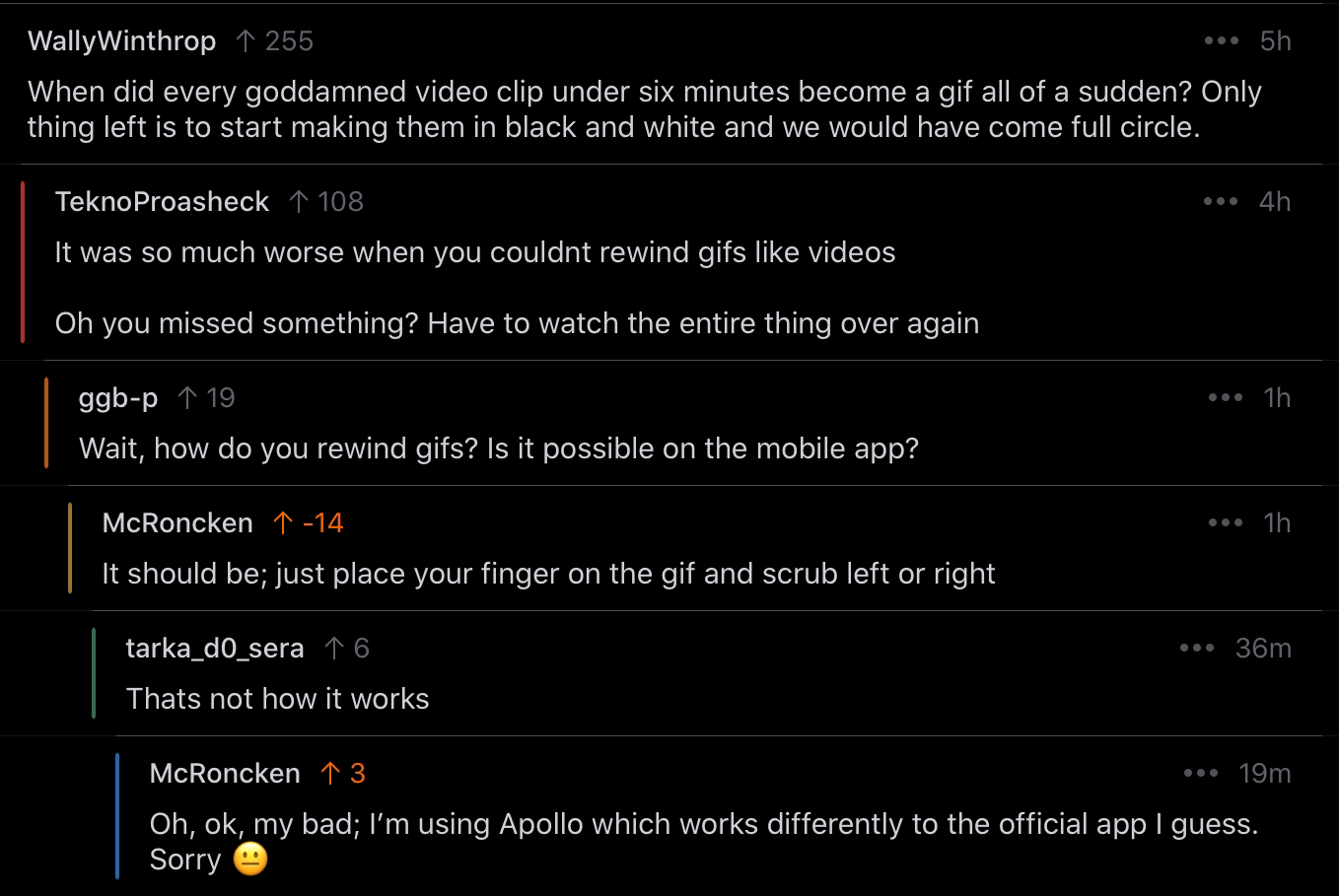
Task: Open TeknoProasheck's user profile
Action: (162, 202)
